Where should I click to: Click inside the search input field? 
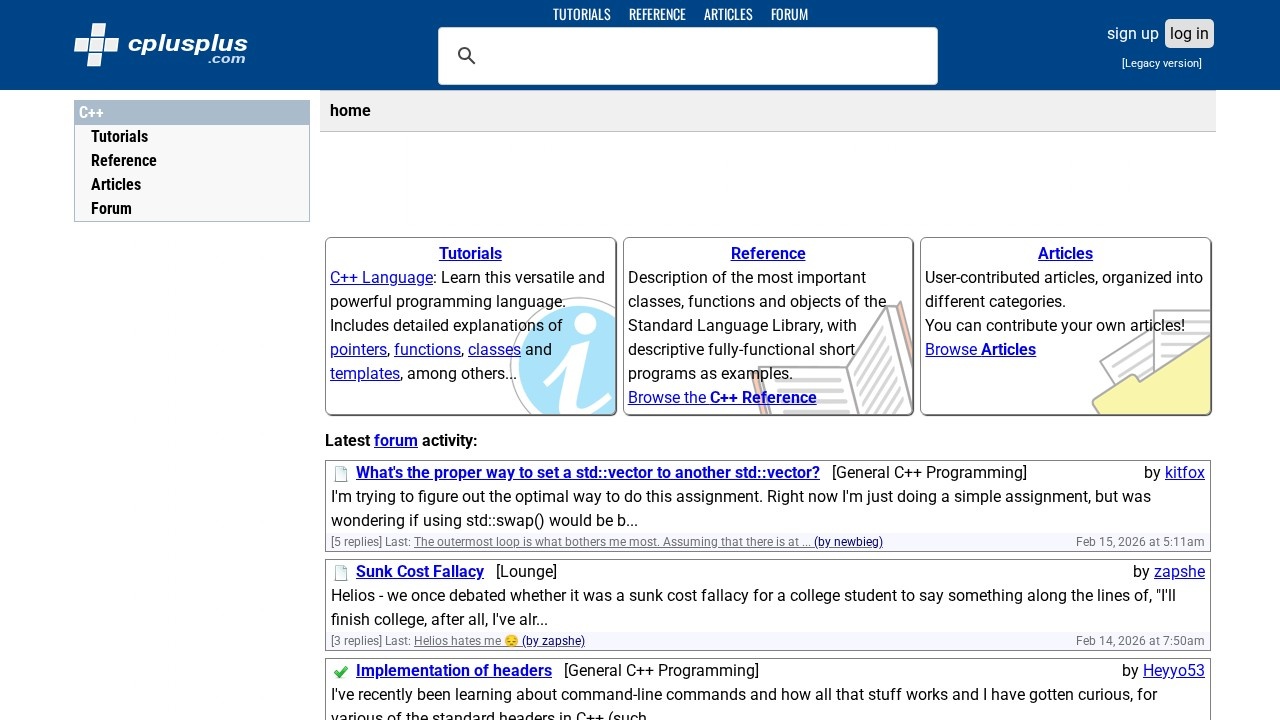tap(700, 56)
